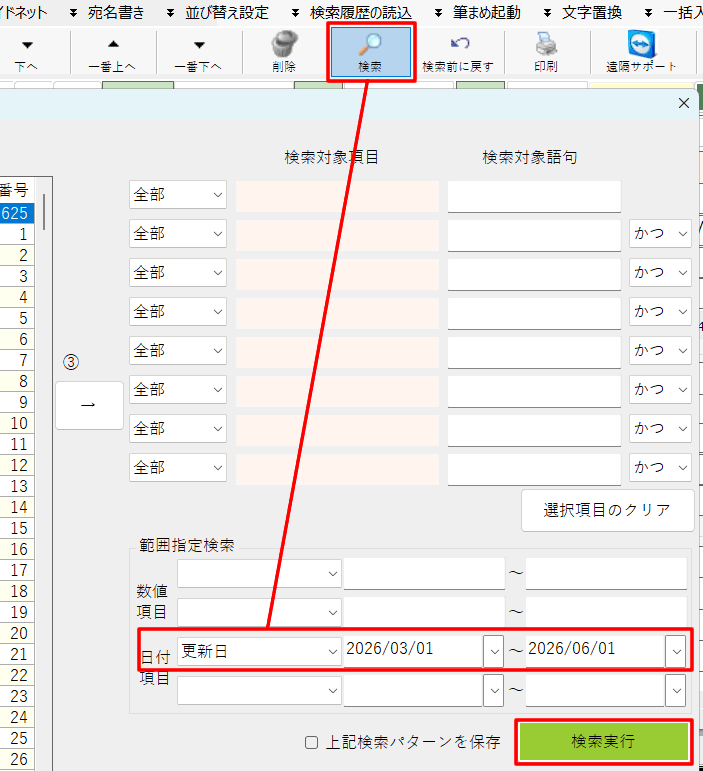Image resolution: width=703 pixels, height=771 pixels.
Task: Click the → arrow button
Action: coord(89,405)
